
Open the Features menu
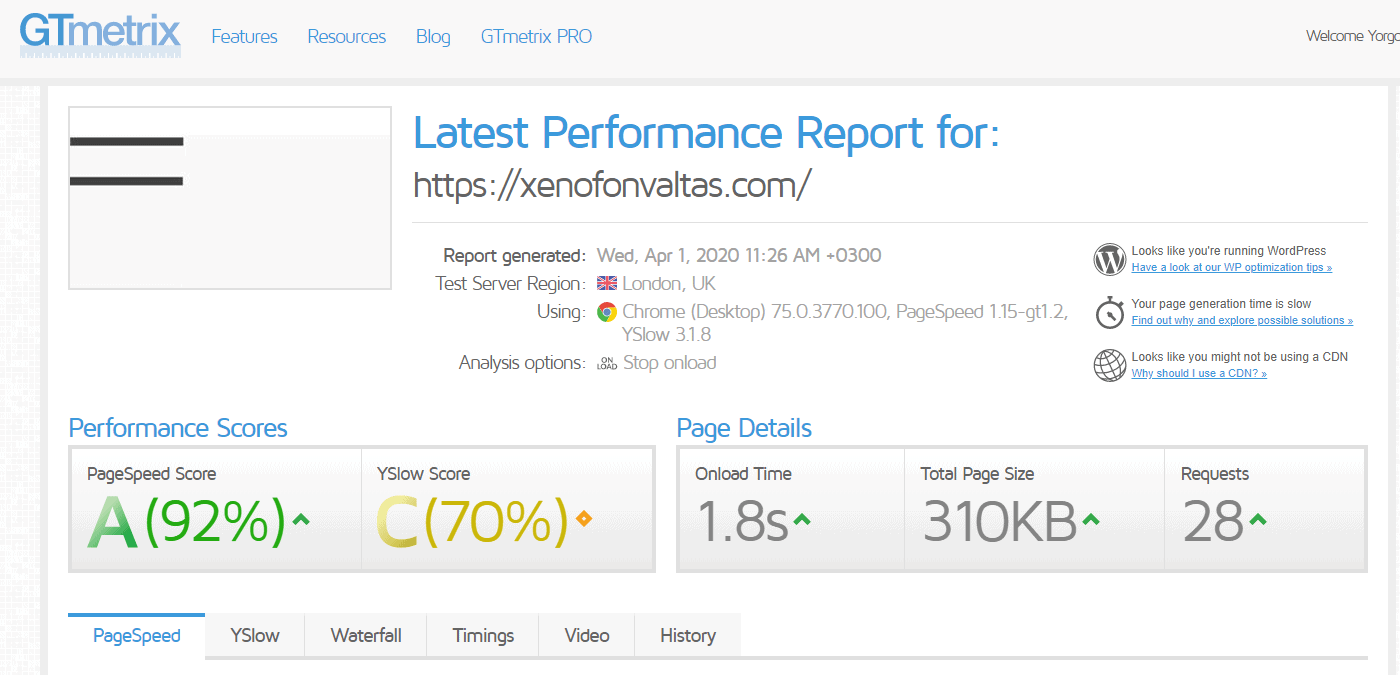point(245,37)
